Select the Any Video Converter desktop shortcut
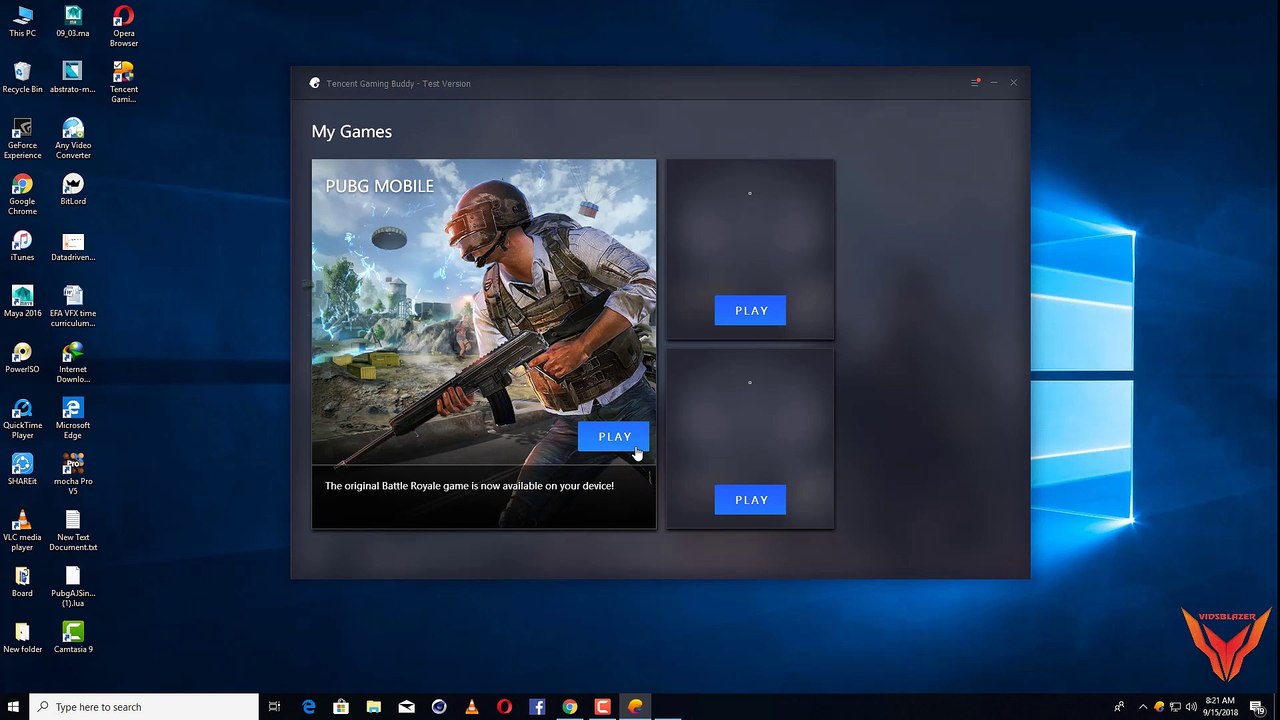 click(73, 138)
